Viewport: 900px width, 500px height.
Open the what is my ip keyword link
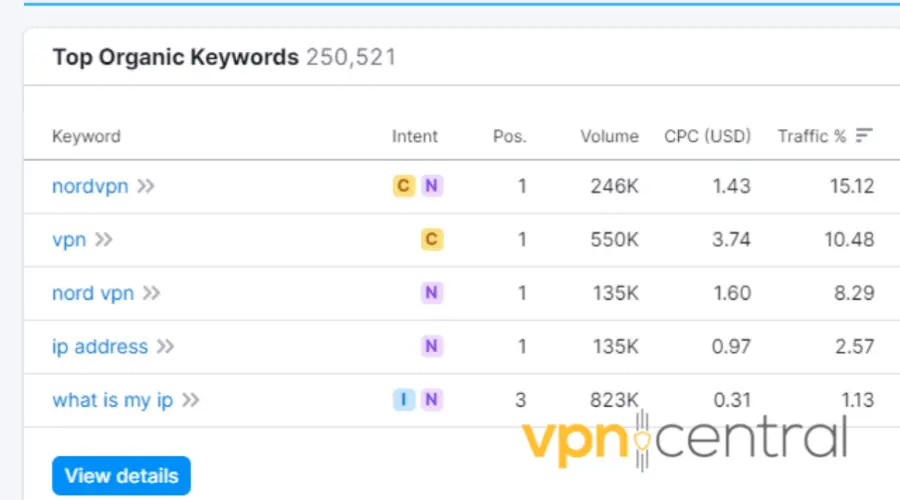(112, 400)
